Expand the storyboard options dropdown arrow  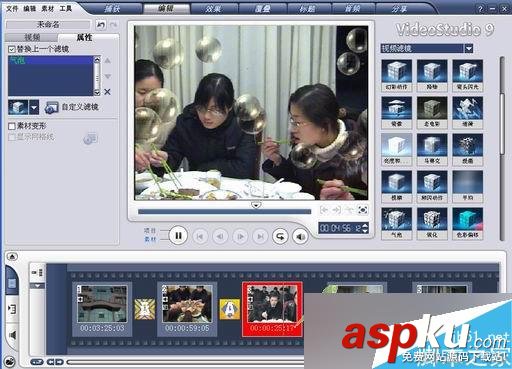coord(37,286)
